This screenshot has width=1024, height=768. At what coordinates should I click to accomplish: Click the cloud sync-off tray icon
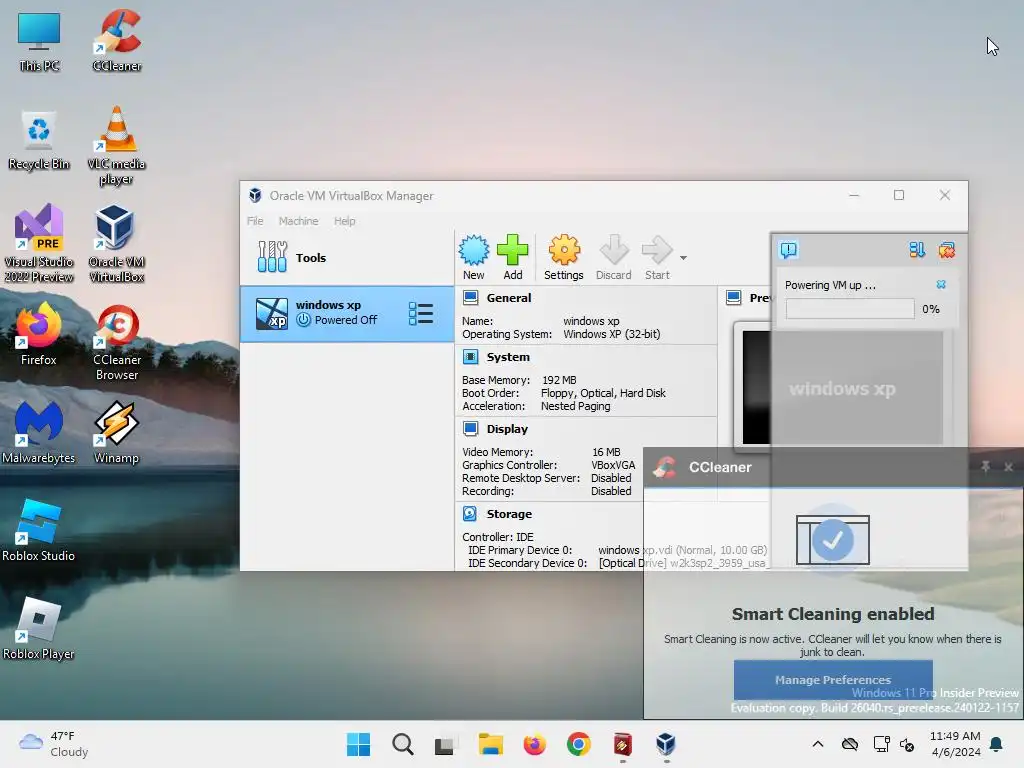tap(850, 744)
